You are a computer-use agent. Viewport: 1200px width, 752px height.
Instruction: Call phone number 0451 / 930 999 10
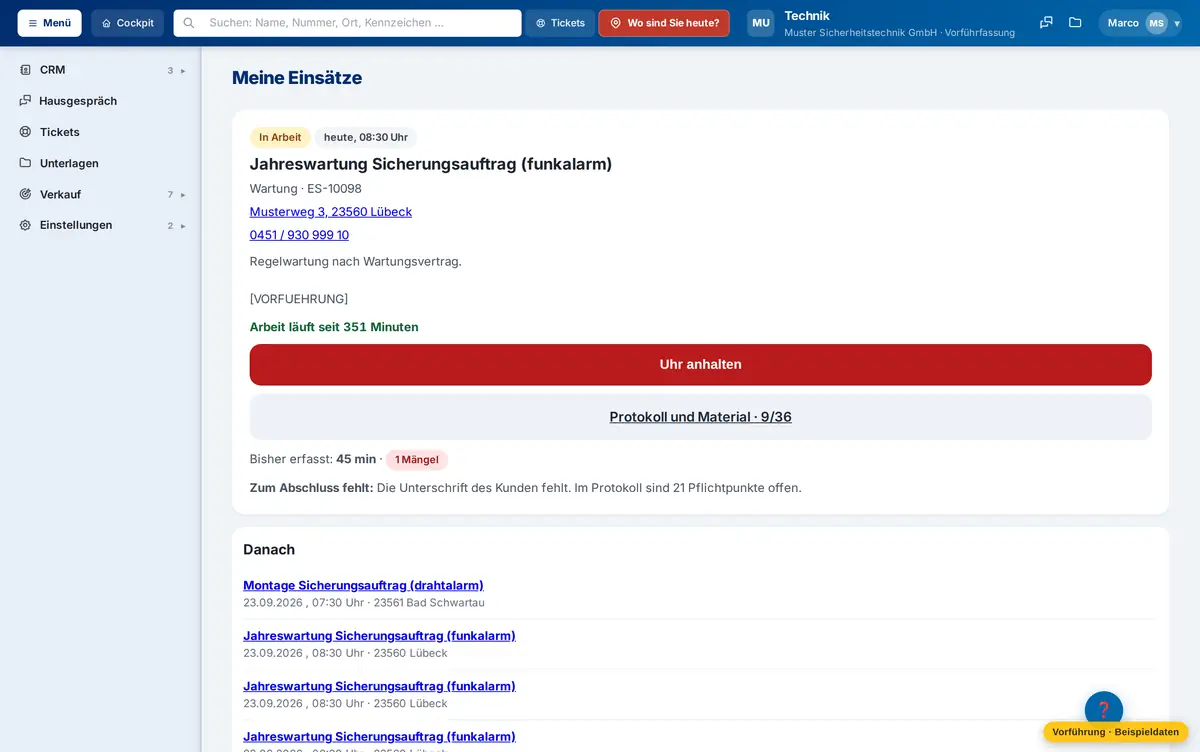coord(299,235)
